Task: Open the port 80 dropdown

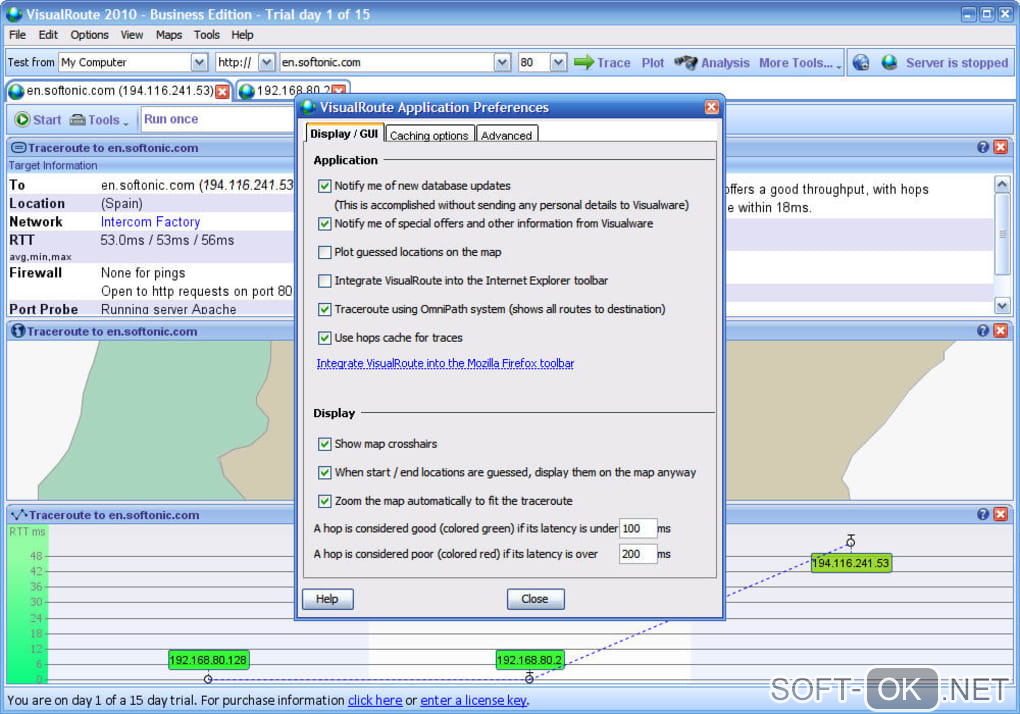Action: [558, 62]
